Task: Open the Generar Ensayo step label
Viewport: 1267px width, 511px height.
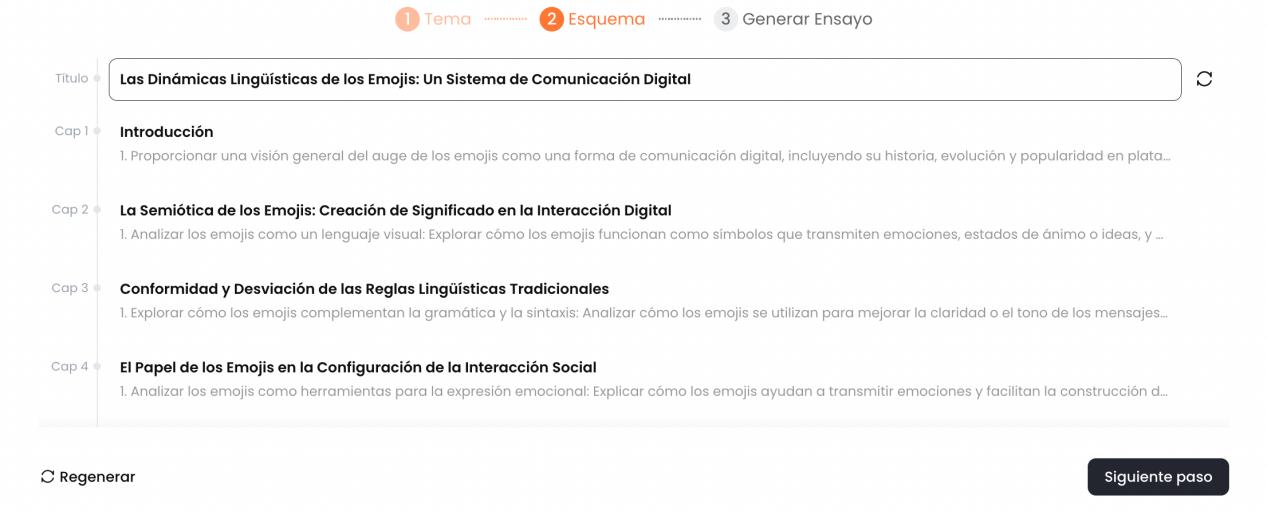Action: 807,19
